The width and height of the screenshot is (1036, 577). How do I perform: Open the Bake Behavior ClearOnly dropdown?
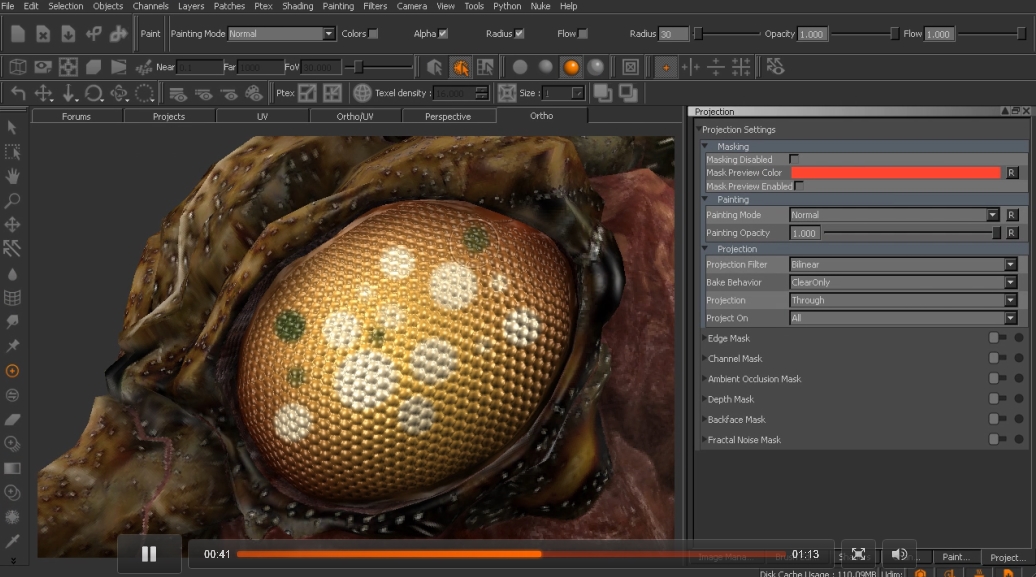point(903,282)
